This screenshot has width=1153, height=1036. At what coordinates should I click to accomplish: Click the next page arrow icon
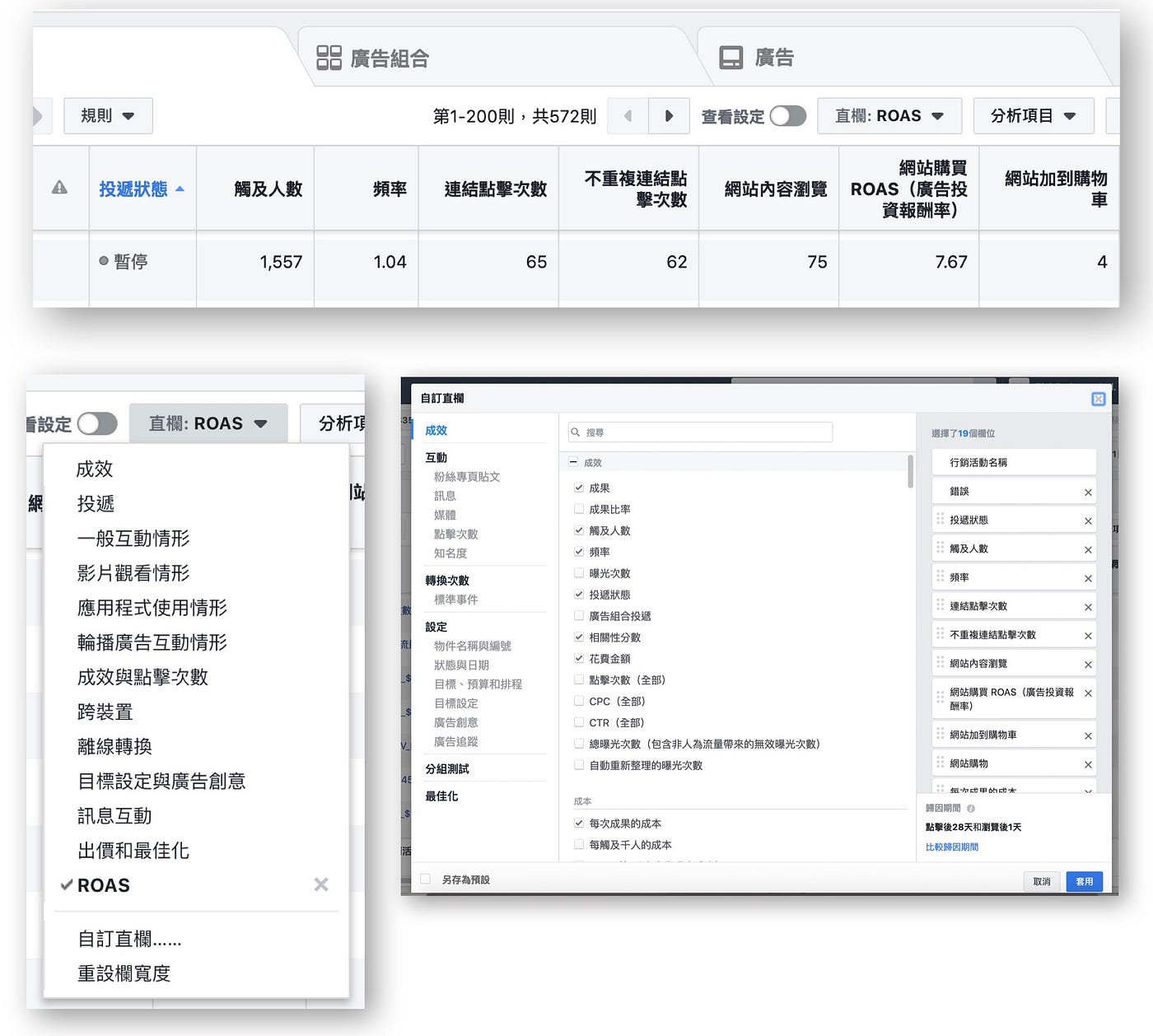tap(669, 116)
